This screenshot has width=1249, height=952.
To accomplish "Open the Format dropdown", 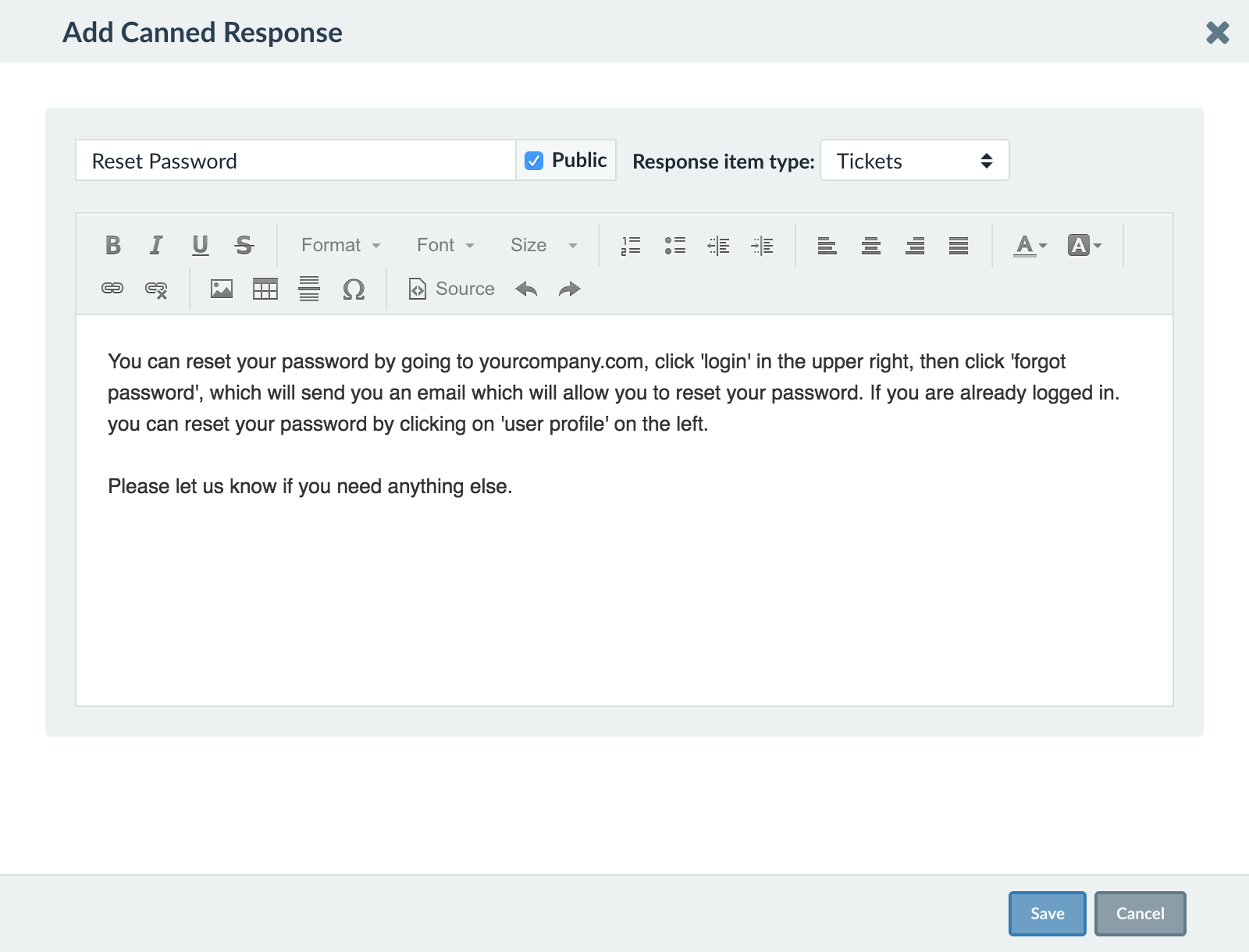I will [340, 245].
